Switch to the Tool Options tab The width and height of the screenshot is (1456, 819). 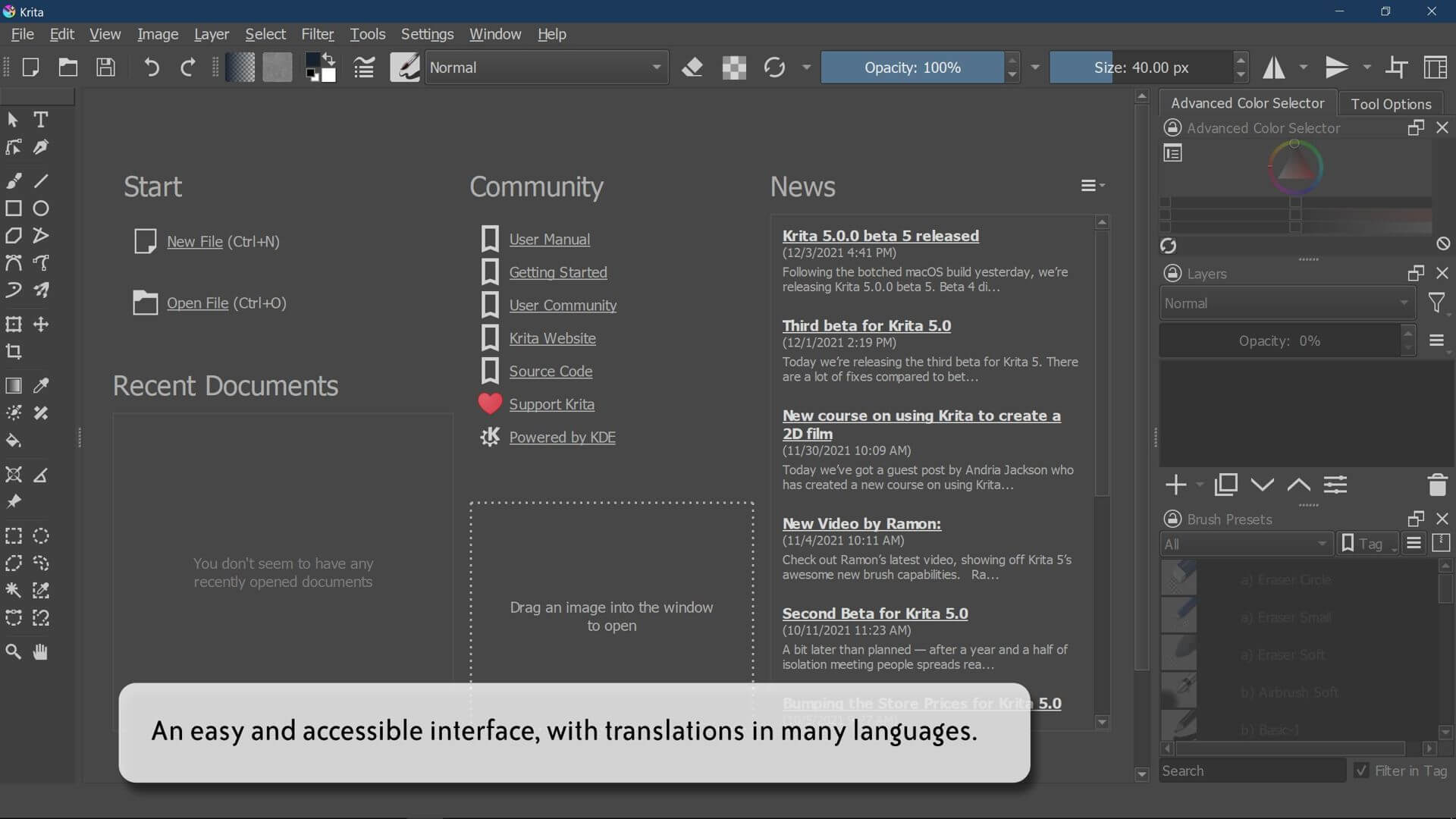coord(1391,104)
